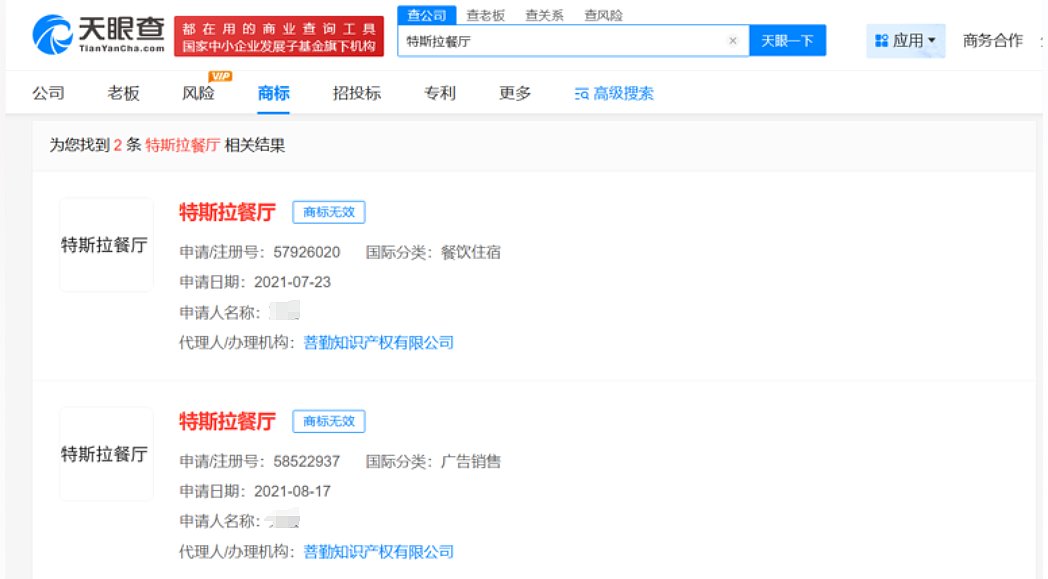
Task: Select the 查老板 search tab
Action: click(485, 15)
